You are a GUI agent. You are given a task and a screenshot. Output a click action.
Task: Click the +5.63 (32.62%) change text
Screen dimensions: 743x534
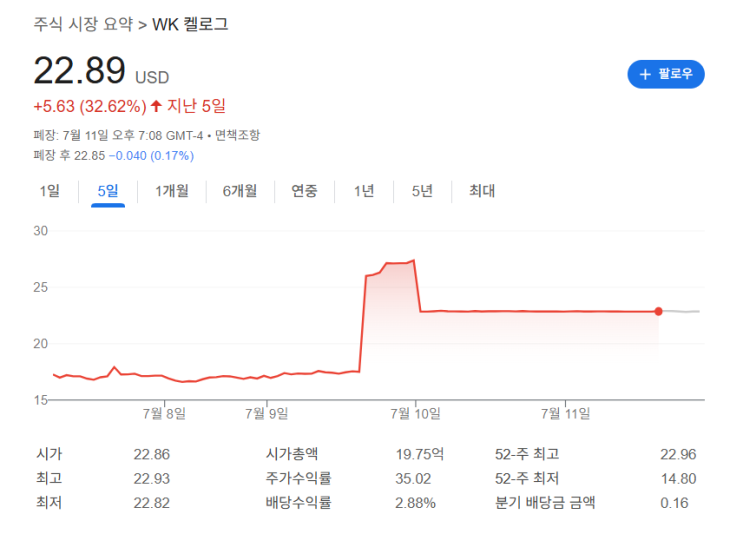[90, 106]
